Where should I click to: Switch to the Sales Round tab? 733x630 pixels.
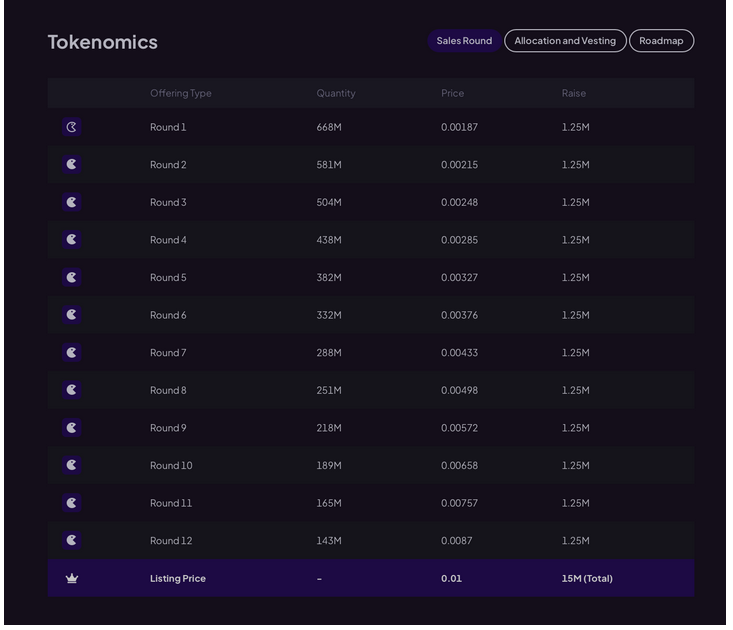pyautogui.click(x=464, y=41)
